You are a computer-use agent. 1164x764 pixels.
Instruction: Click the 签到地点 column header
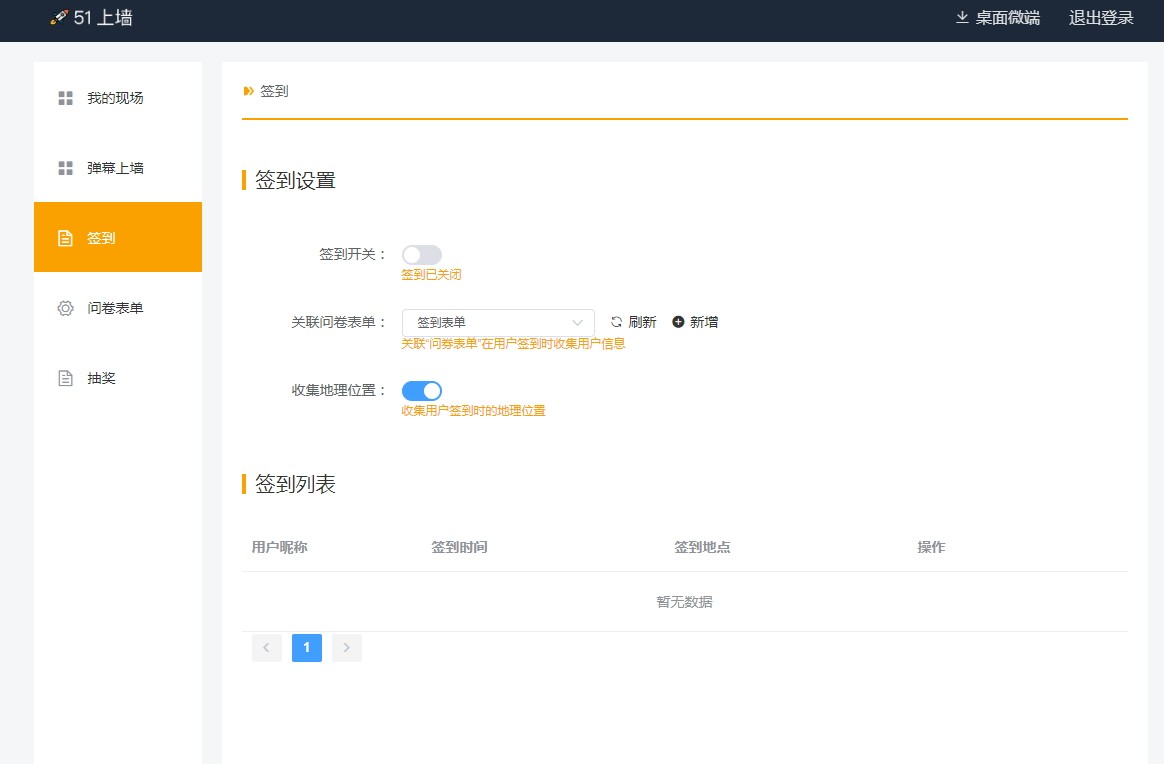(x=702, y=547)
